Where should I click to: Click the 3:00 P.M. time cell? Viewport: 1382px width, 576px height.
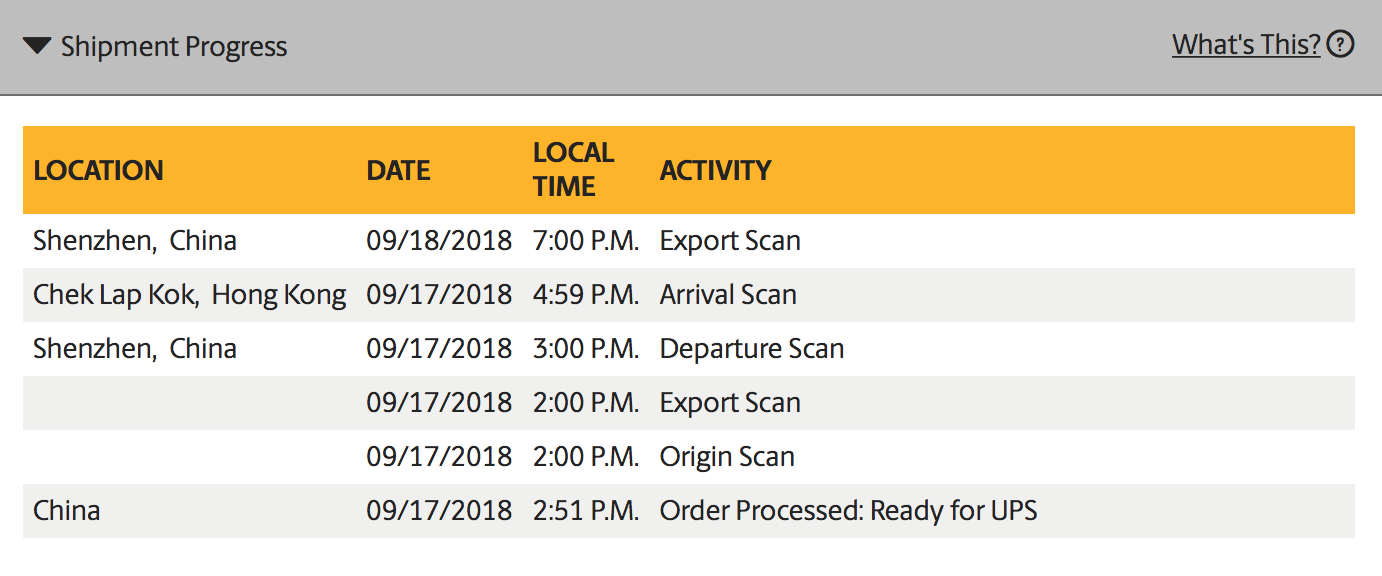click(586, 349)
